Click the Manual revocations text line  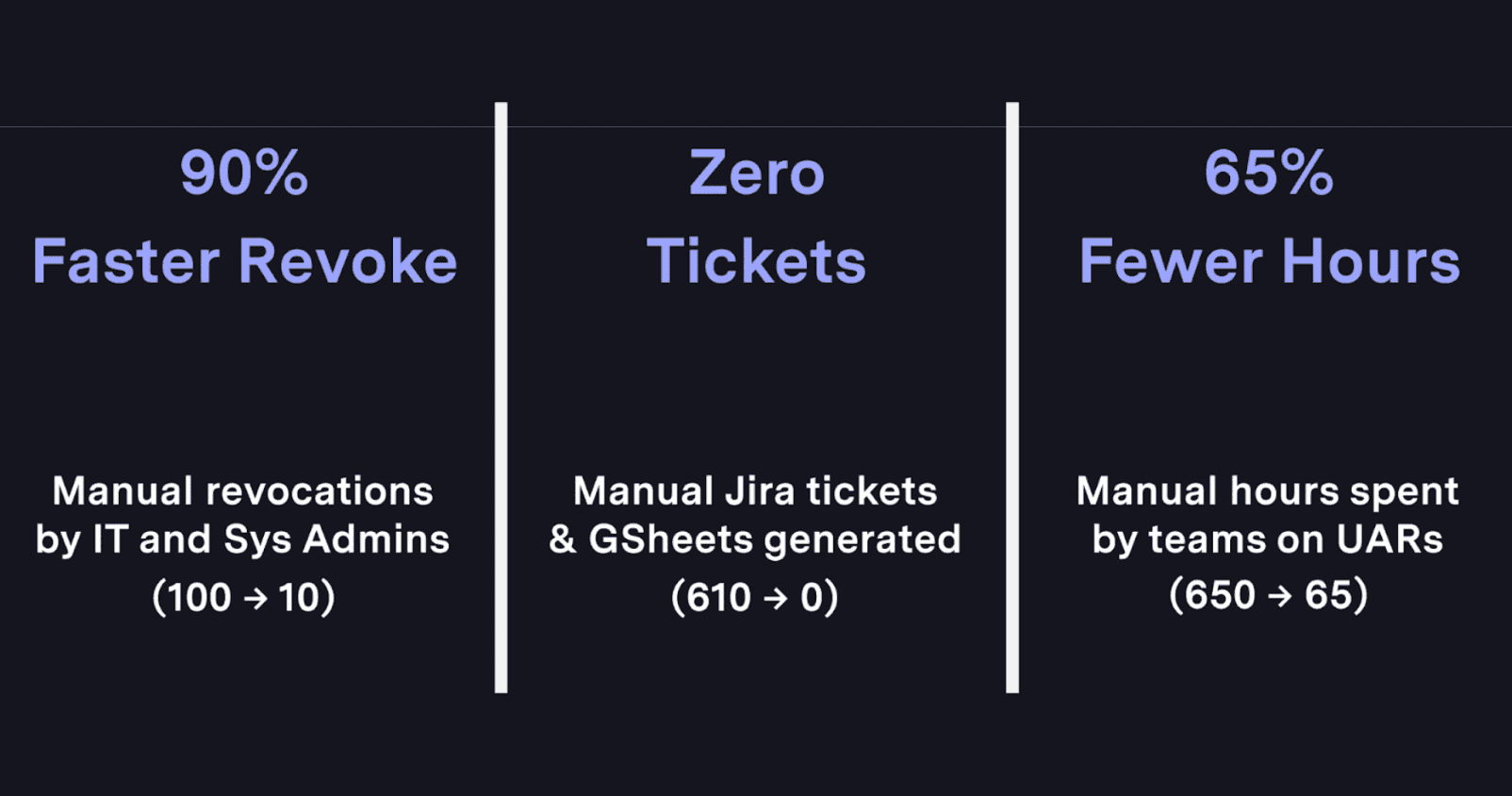click(243, 491)
